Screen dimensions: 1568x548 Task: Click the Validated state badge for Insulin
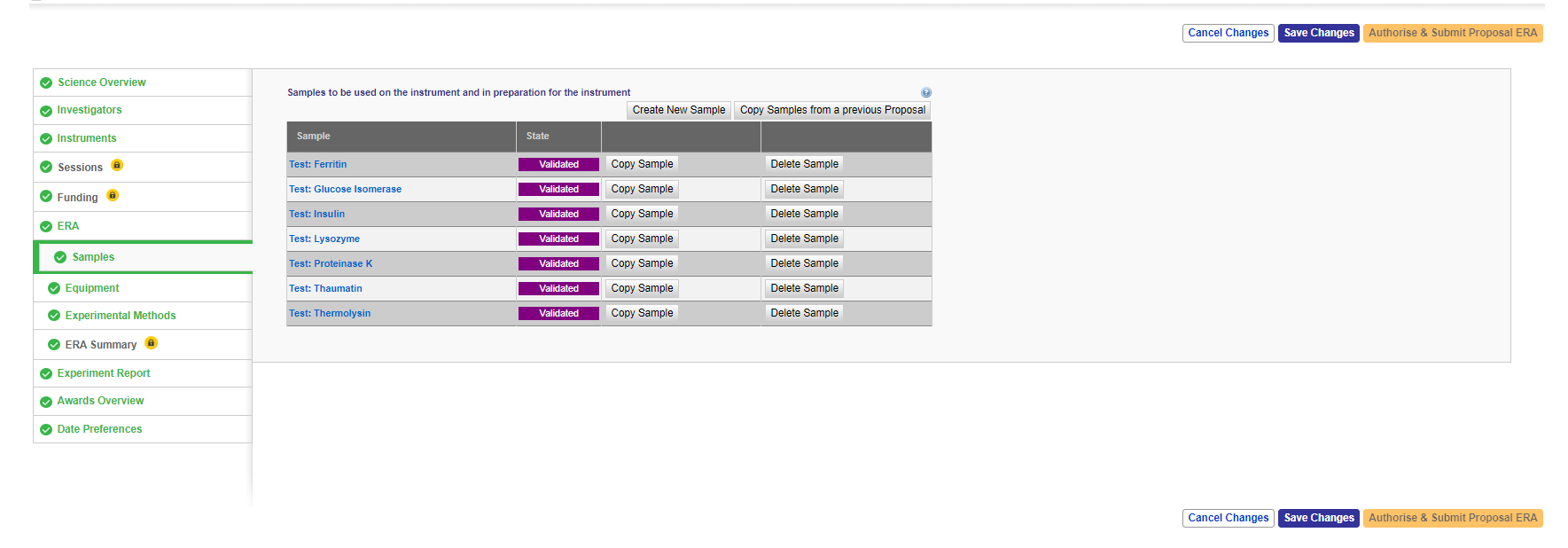point(558,214)
